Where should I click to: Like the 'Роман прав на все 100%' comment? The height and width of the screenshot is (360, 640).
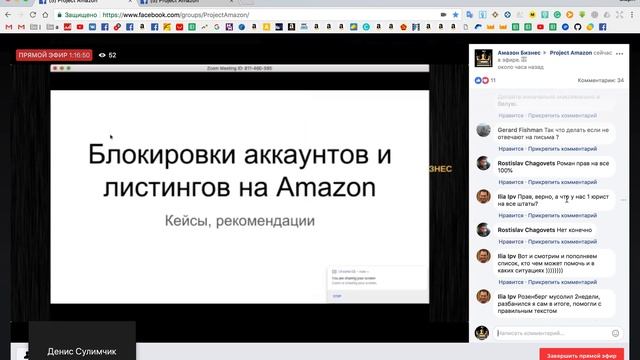(x=511, y=182)
